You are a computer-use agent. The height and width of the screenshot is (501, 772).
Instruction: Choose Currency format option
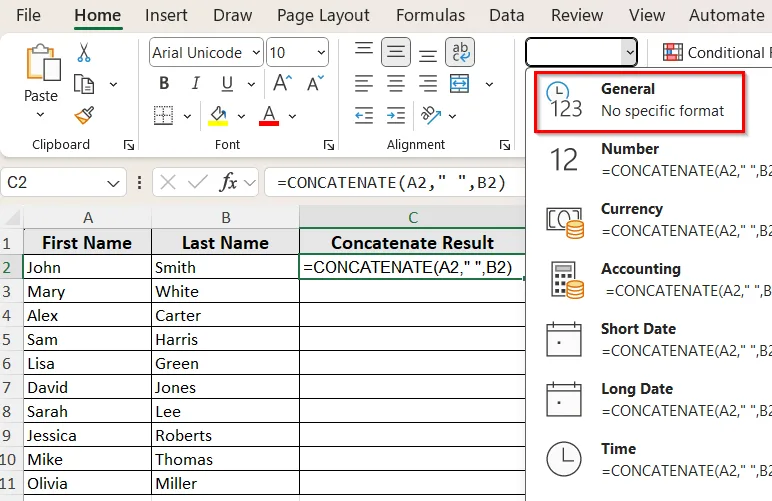[x=650, y=220]
